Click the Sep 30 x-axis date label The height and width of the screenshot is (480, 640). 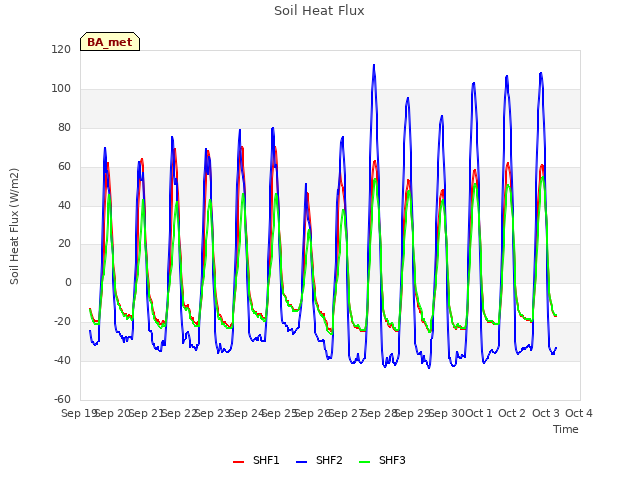click(x=447, y=413)
